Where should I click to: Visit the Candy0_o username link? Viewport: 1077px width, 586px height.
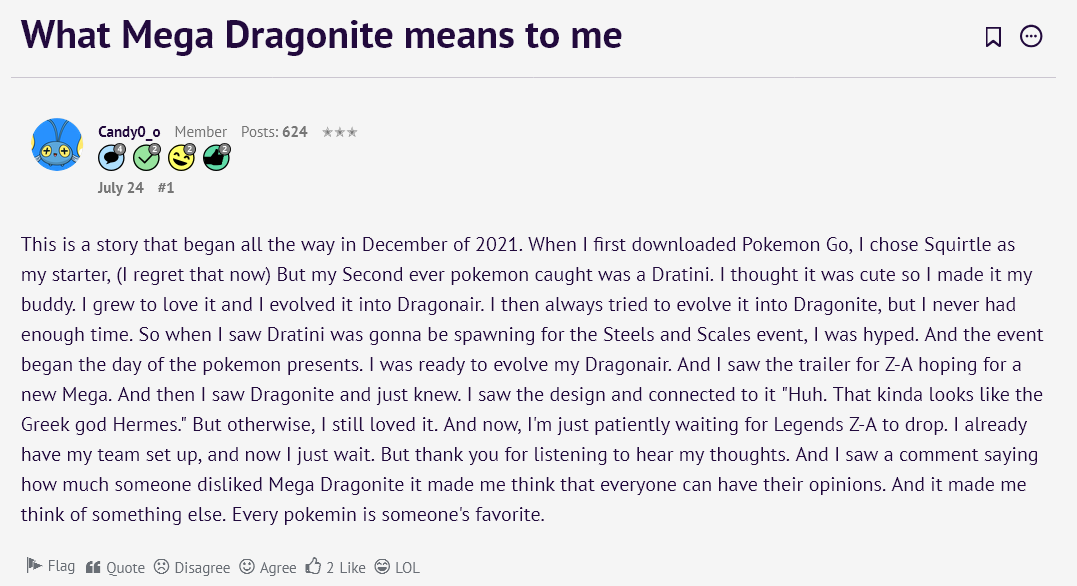tap(129, 132)
